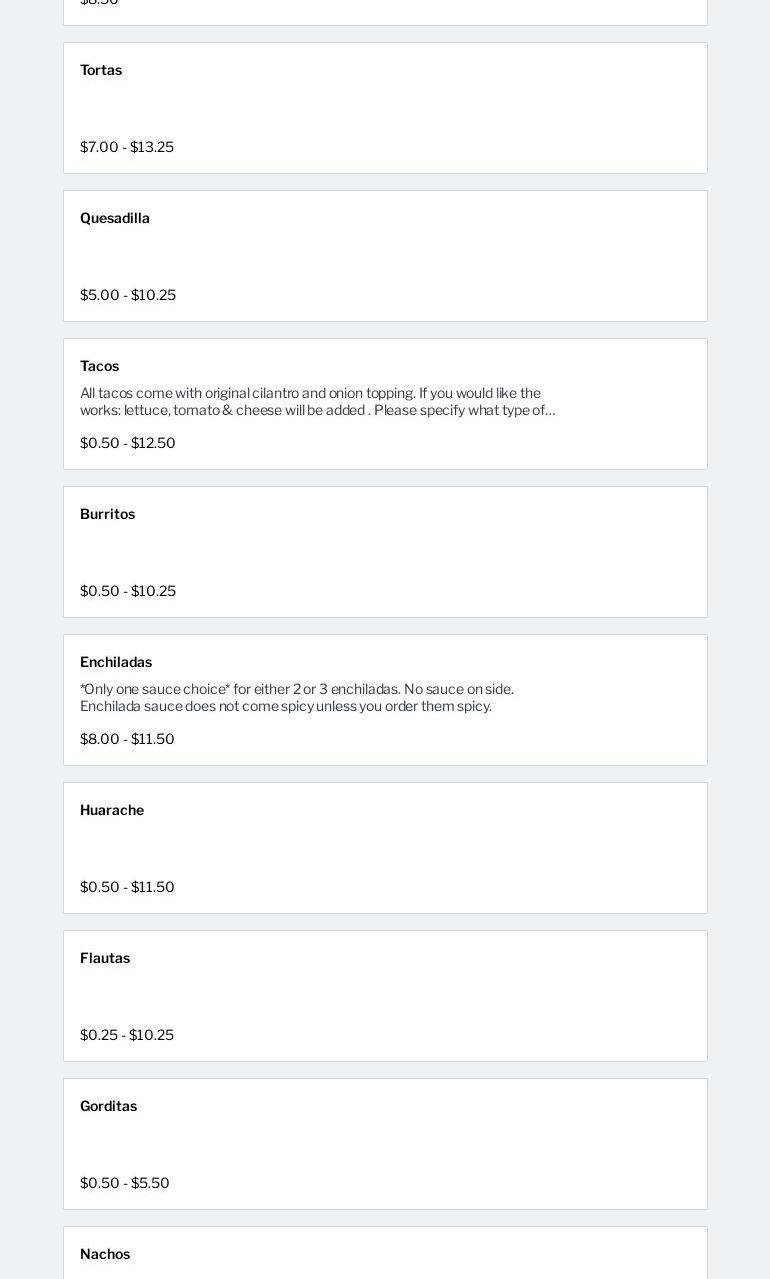Click the Burritos price range text
Image resolution: width=770 pixels, height=1279 pixels.
coord(128,591)
